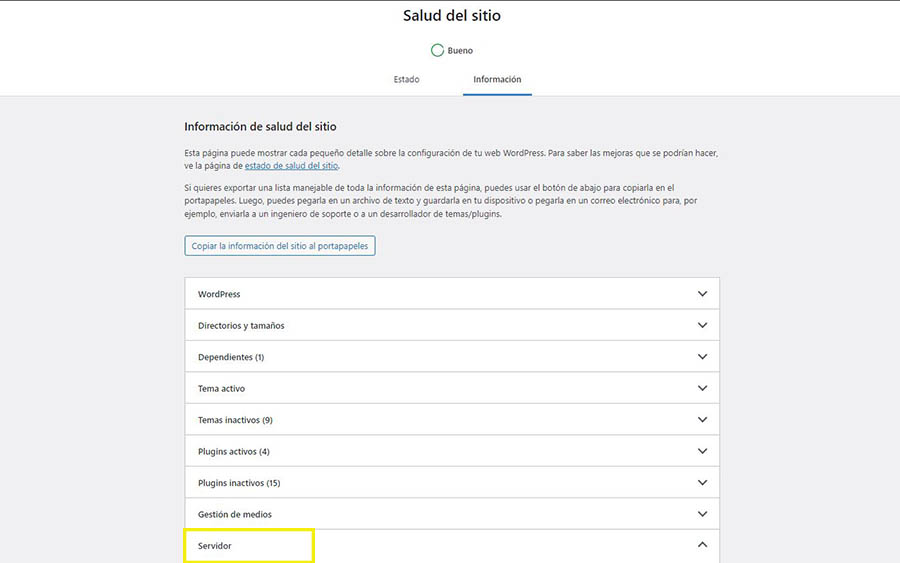The image size is (900, 563).
Task: Expand the Gestión de medios panel
Action: coord(451,514)
